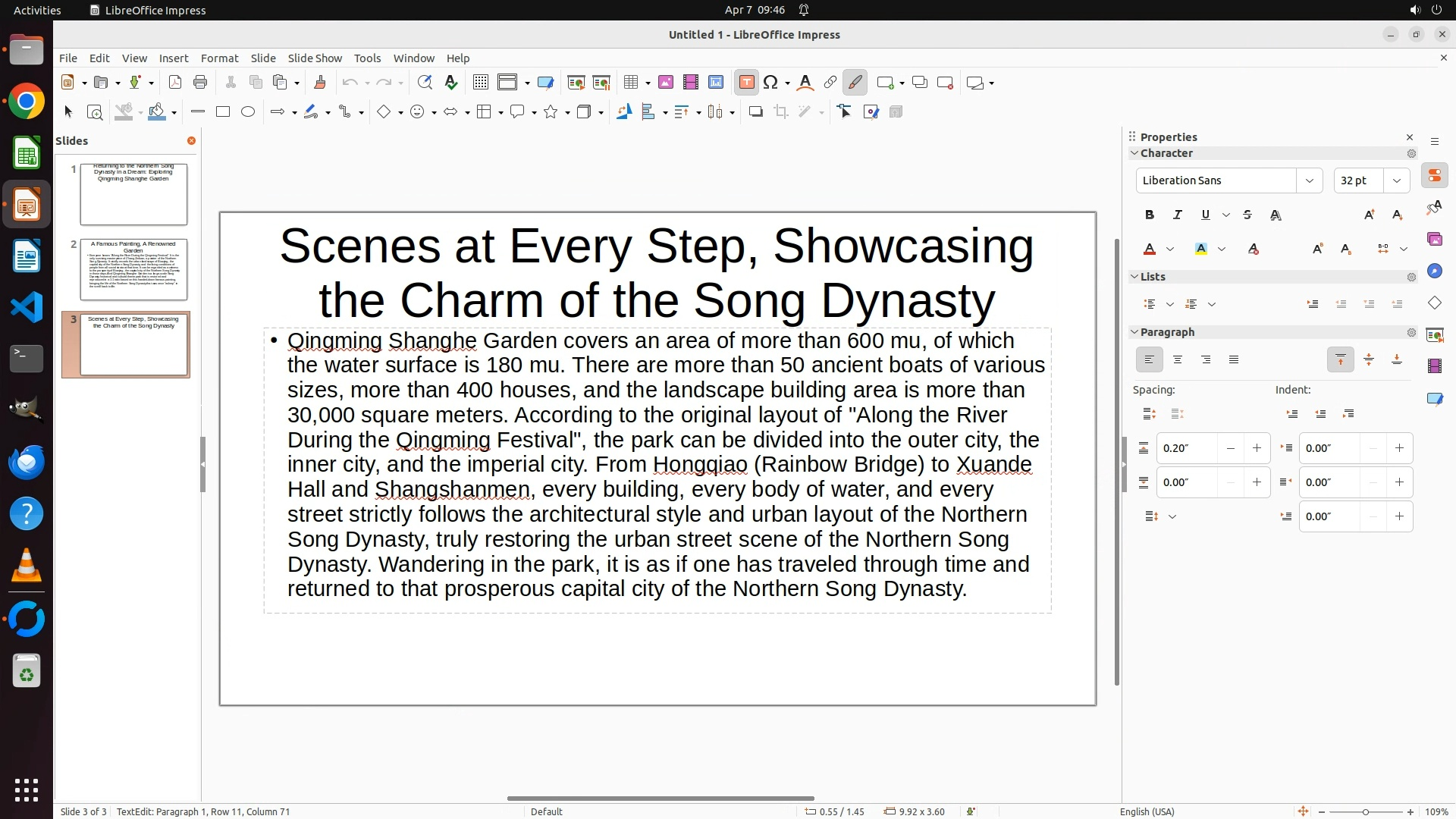Open the Gallery sidebar deck icon
The image size is (1456, 819).
[1434, 239]
